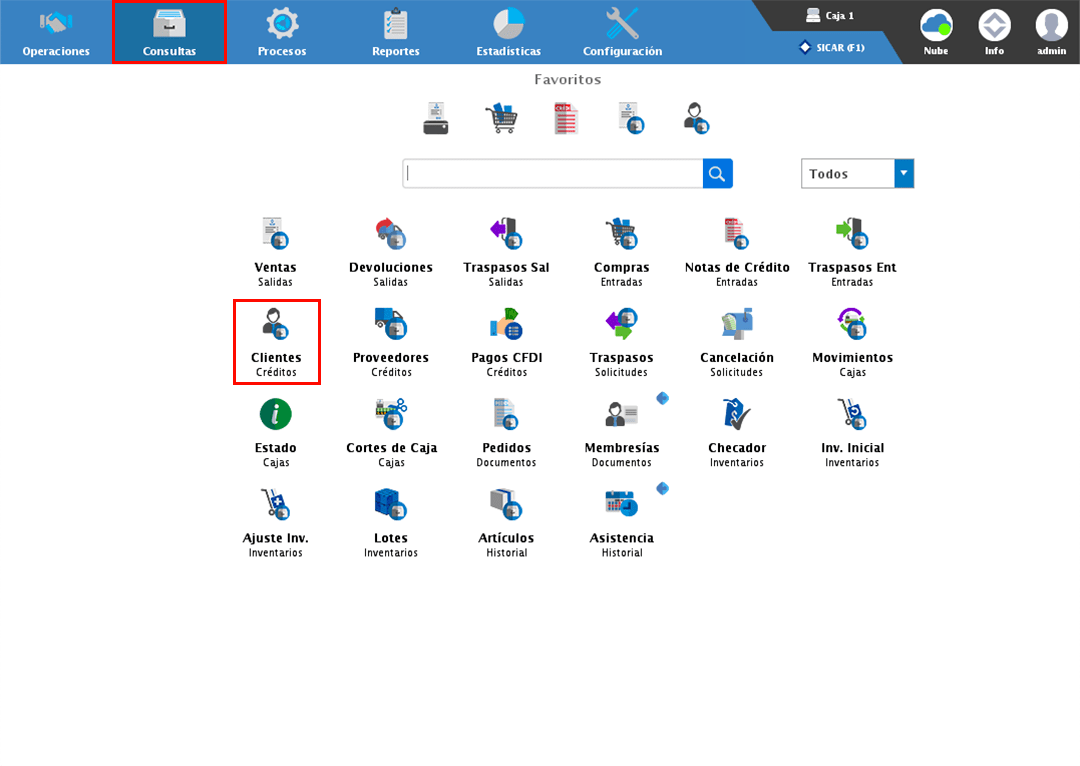1080x766 pixels.
Task: Click the Estado Cajas info icon
Action: 276,414
